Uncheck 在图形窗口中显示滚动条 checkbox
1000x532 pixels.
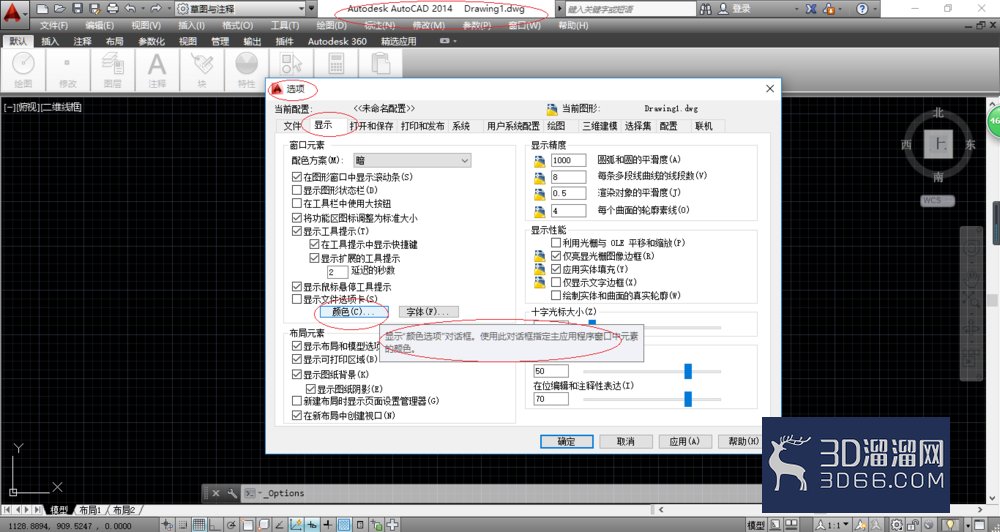(x=297, y=177)
